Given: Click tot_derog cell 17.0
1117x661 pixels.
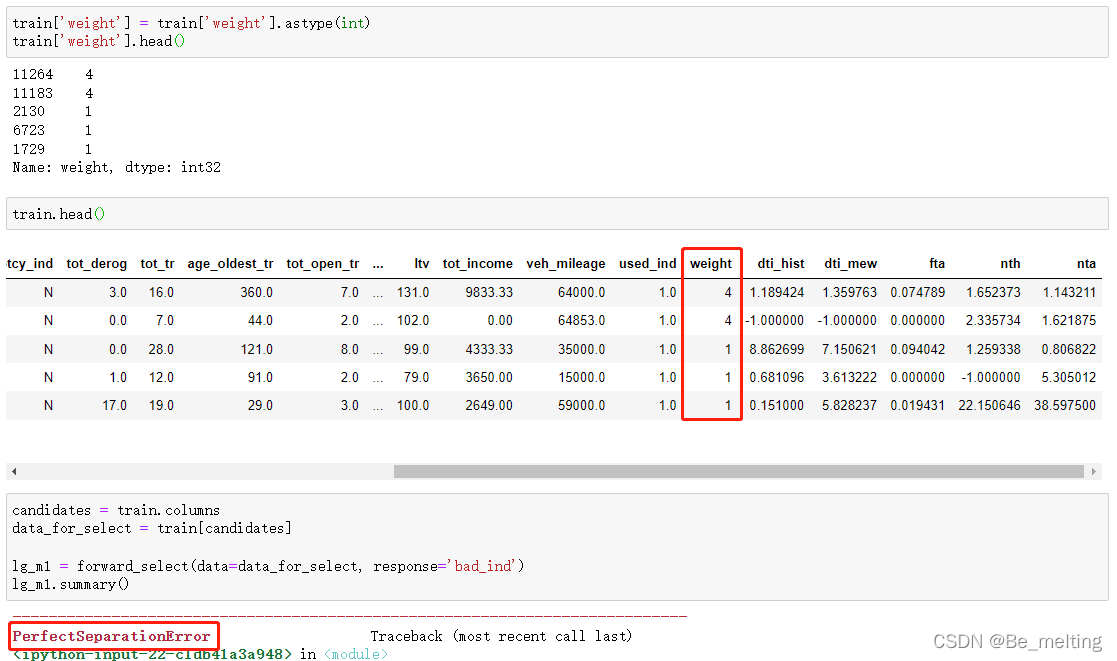Looking at the screenshot, I should 115,405.
